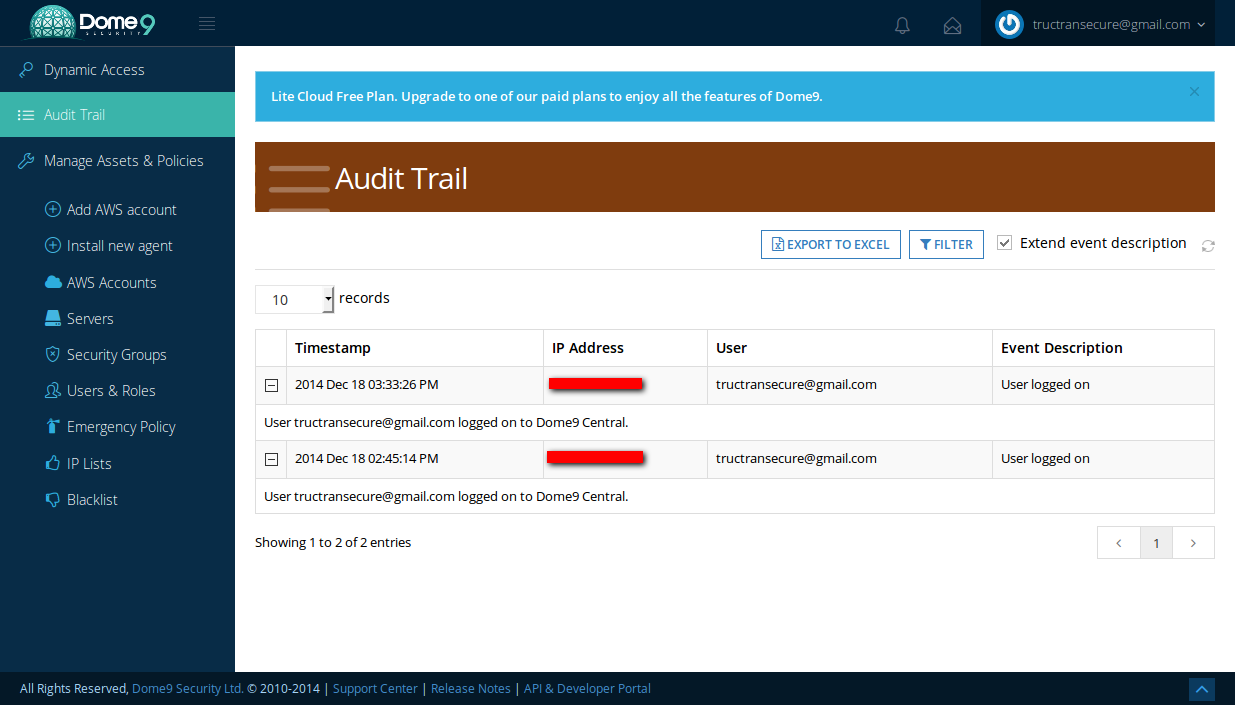1235x705 pixels.
Task: Open Dynamic Access in the sidebar
Action: click(94, 70)
